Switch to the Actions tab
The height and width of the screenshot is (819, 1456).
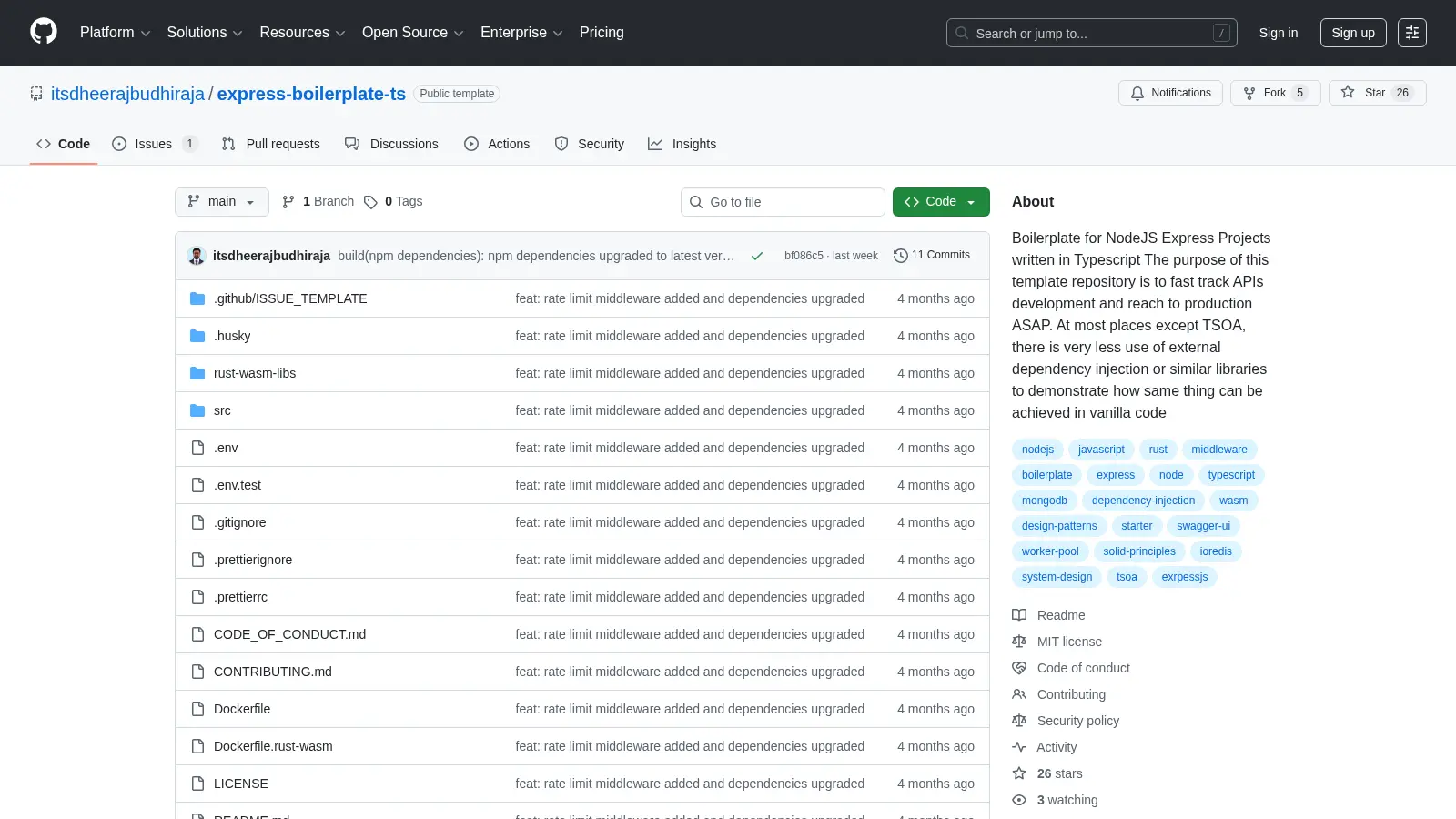coord(497,144)
